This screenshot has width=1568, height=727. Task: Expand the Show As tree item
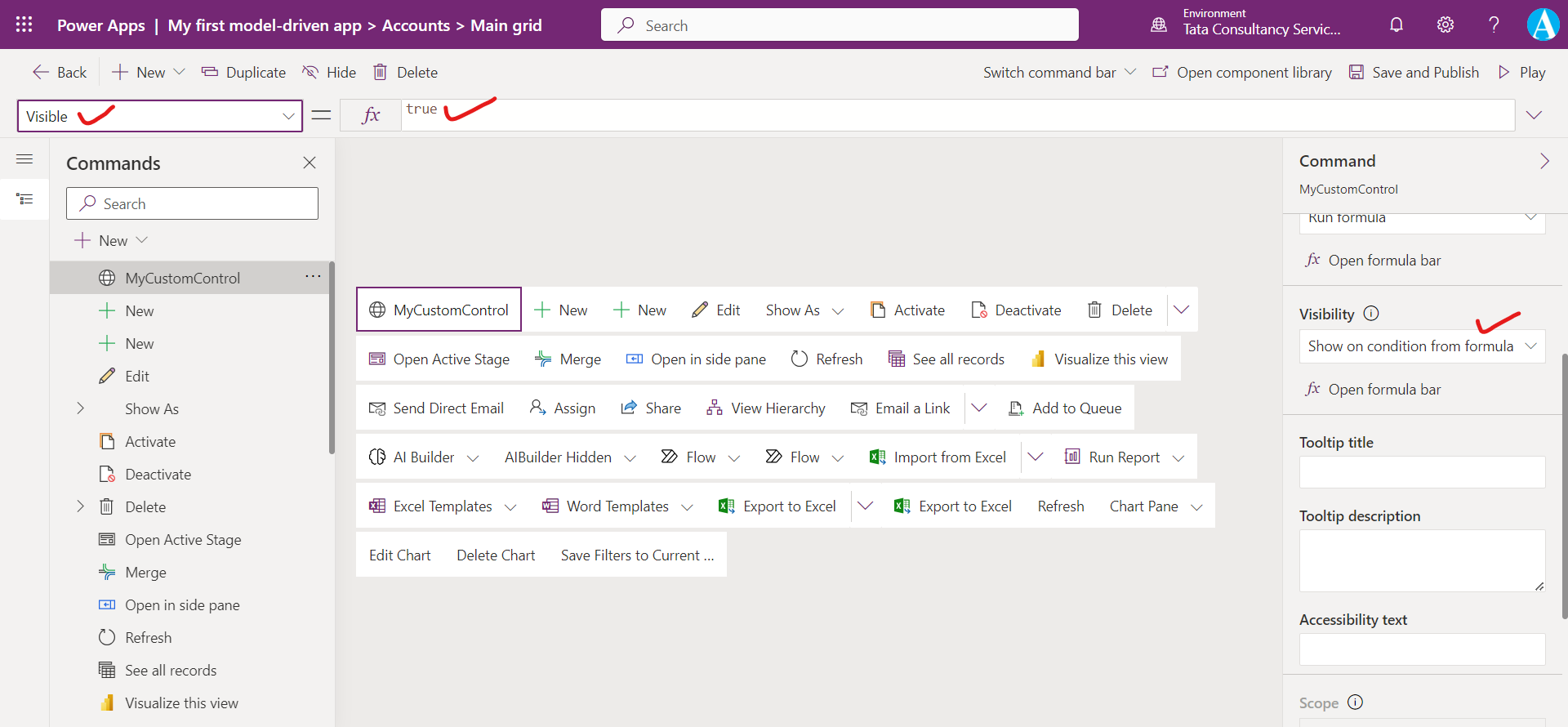click(x=80, y=408)
